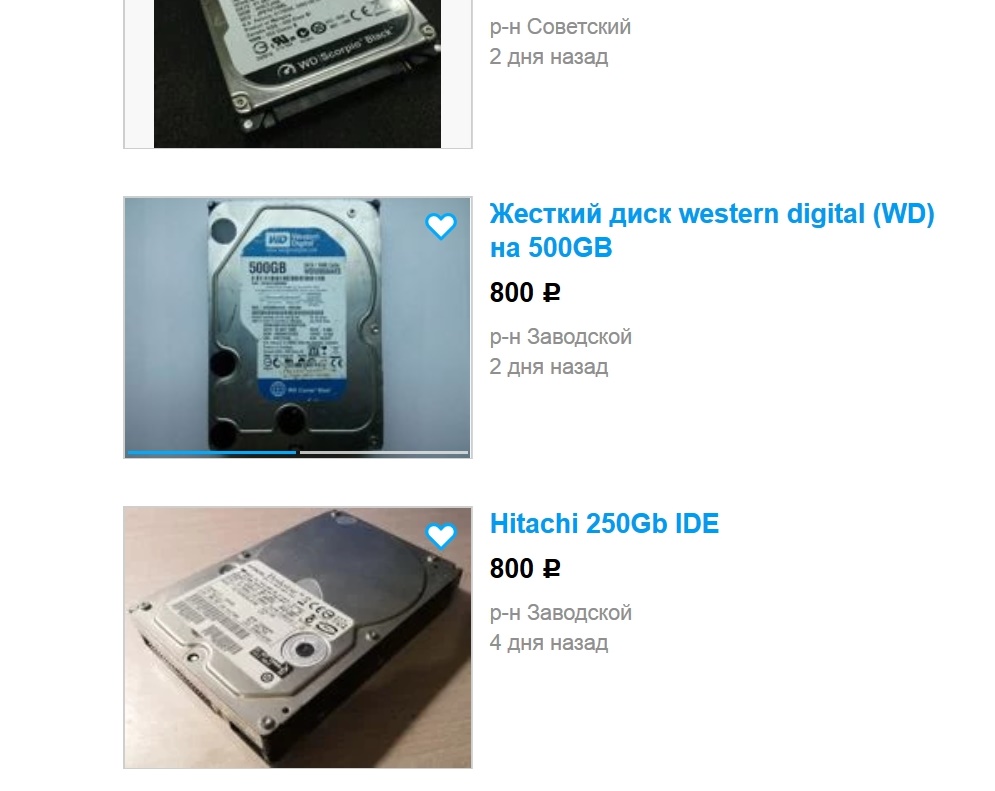Open the Western Digital 500GB listing title
Image resolution: width=995 pixels, height=791 pixels.
point(712,231)
